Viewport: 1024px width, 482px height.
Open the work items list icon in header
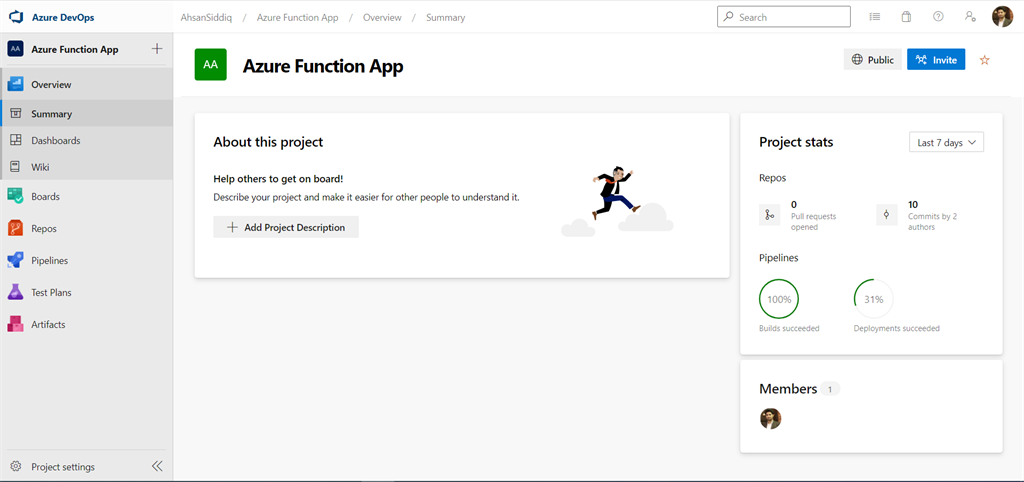click(x=874, y=17)
